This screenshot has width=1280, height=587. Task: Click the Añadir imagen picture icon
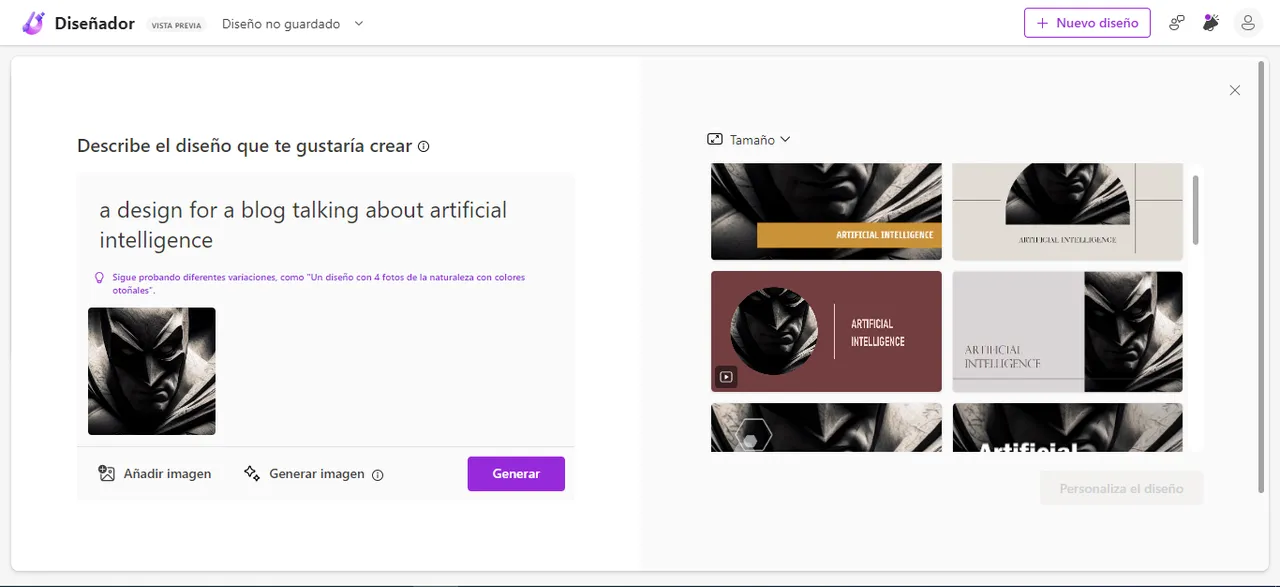[107, 474]
